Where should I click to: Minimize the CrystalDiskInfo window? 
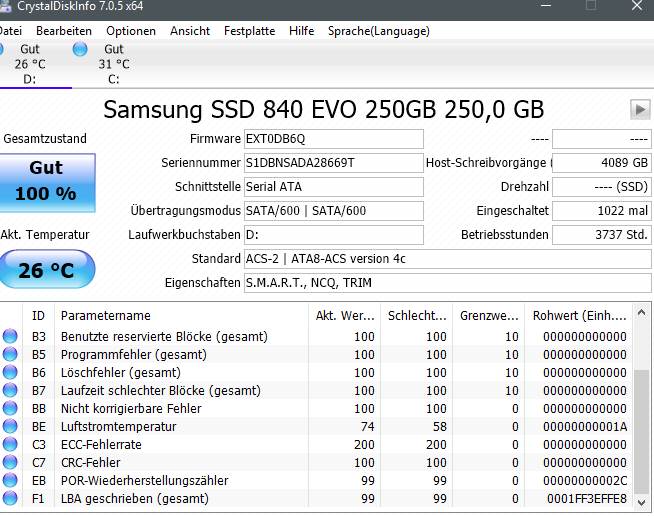tap(546, 6)
